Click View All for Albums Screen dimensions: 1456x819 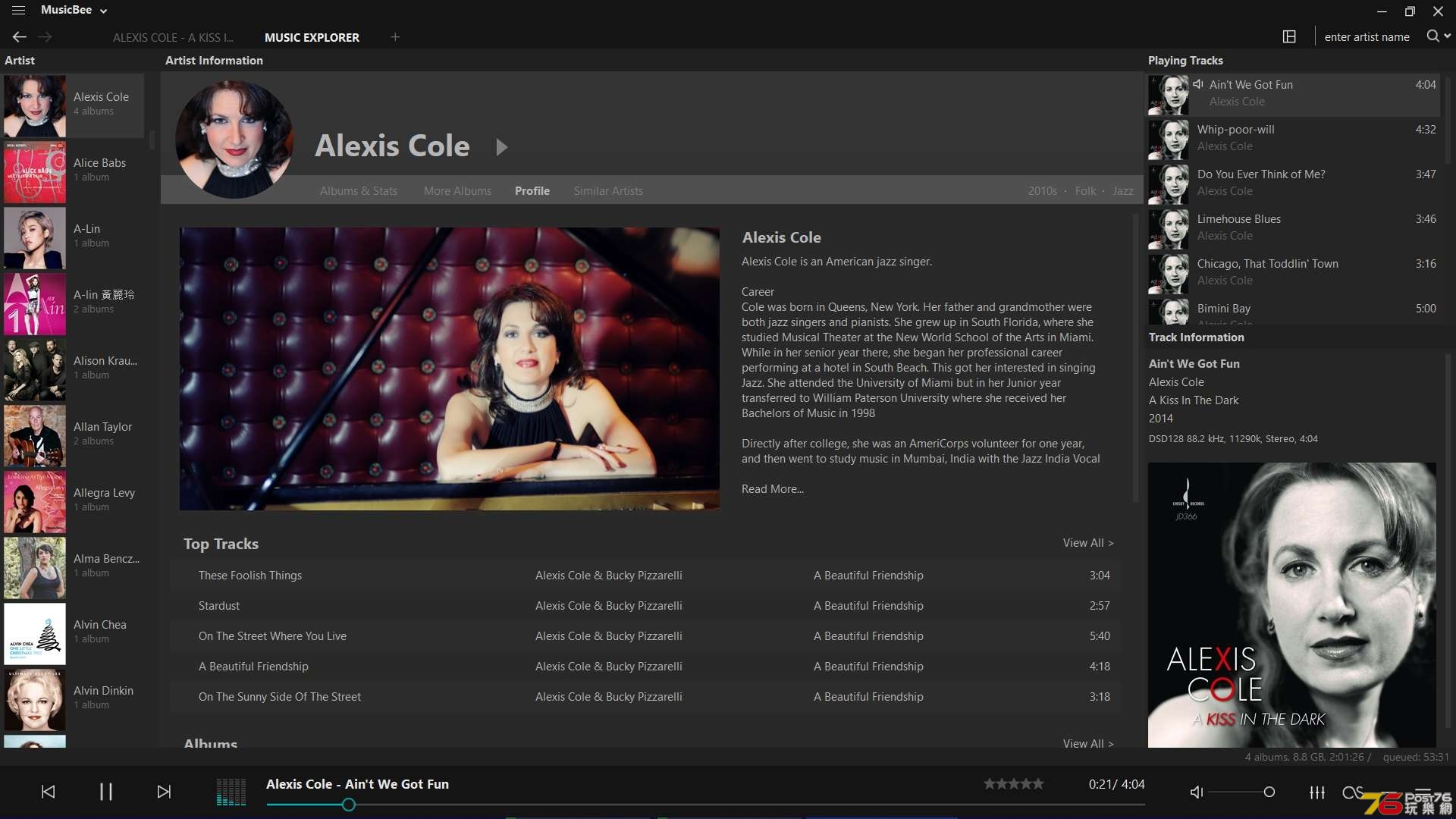(1088, 743)
